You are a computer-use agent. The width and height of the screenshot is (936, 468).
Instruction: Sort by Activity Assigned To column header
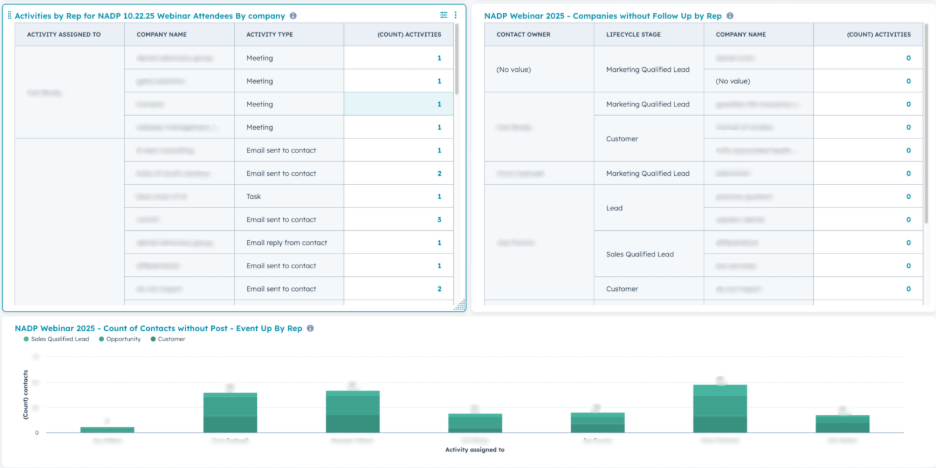pyautogui.click(x=63, y=34)
